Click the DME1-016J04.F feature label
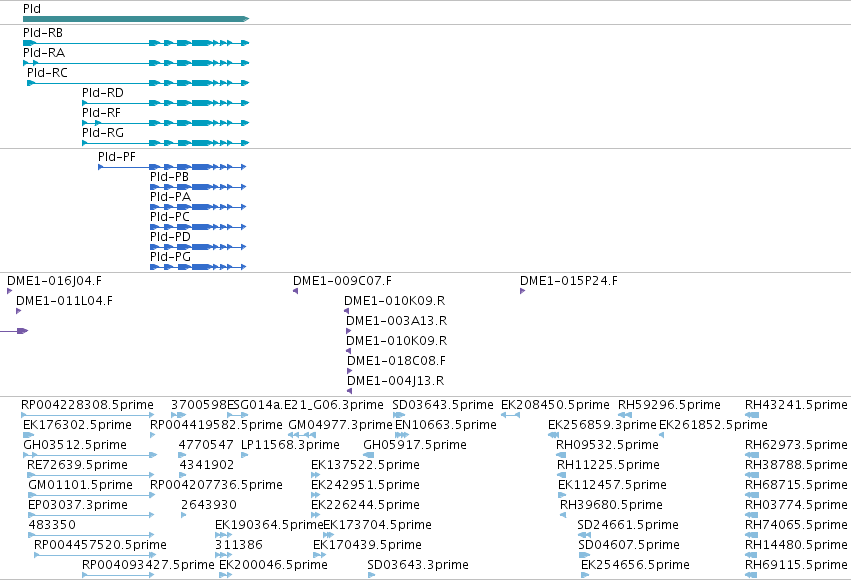This screenshot has width=851, height=580. click(x=54, y=281)
